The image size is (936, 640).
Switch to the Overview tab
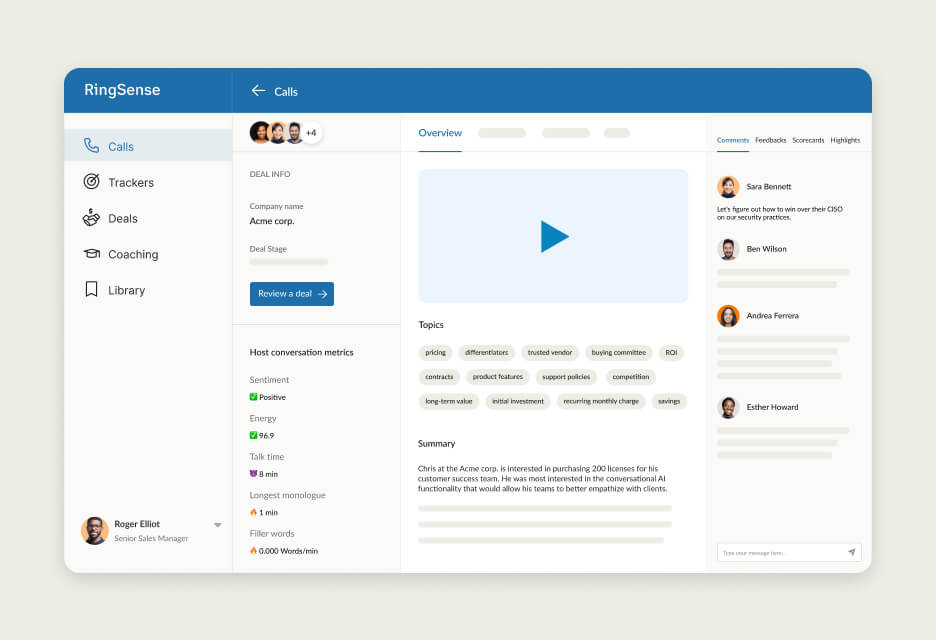[440, 133]
